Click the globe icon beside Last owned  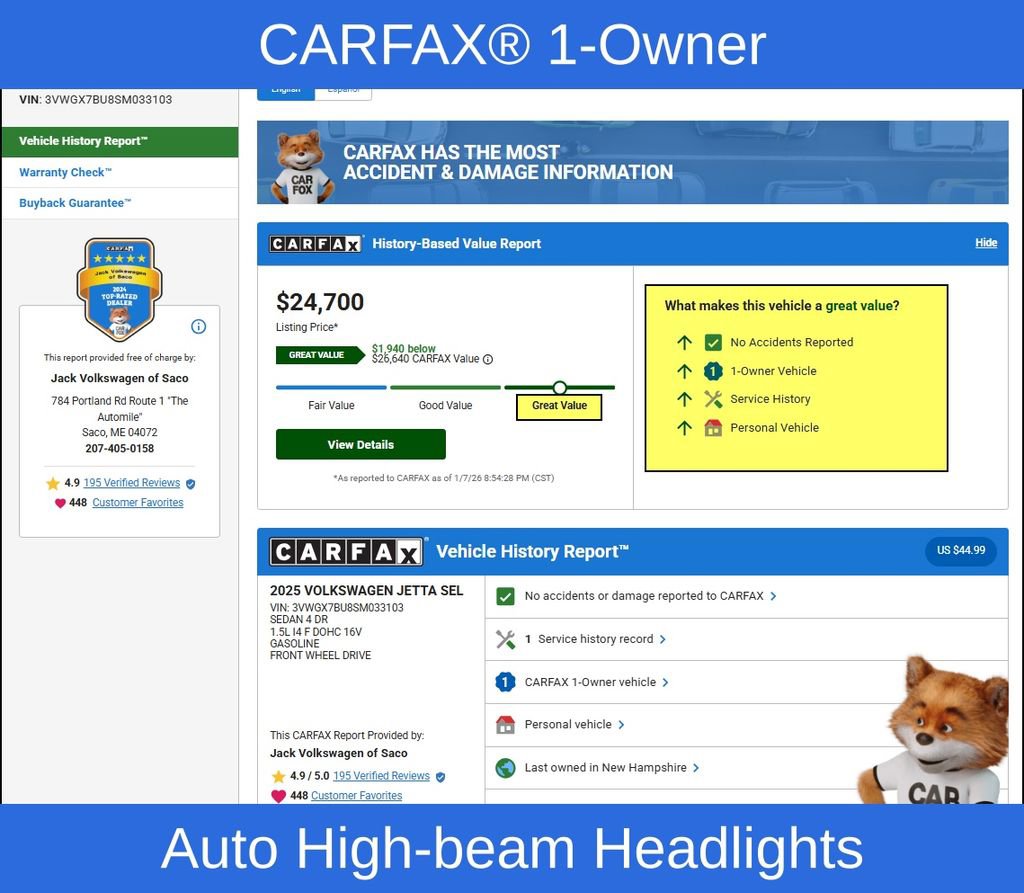tap(506, 768)
